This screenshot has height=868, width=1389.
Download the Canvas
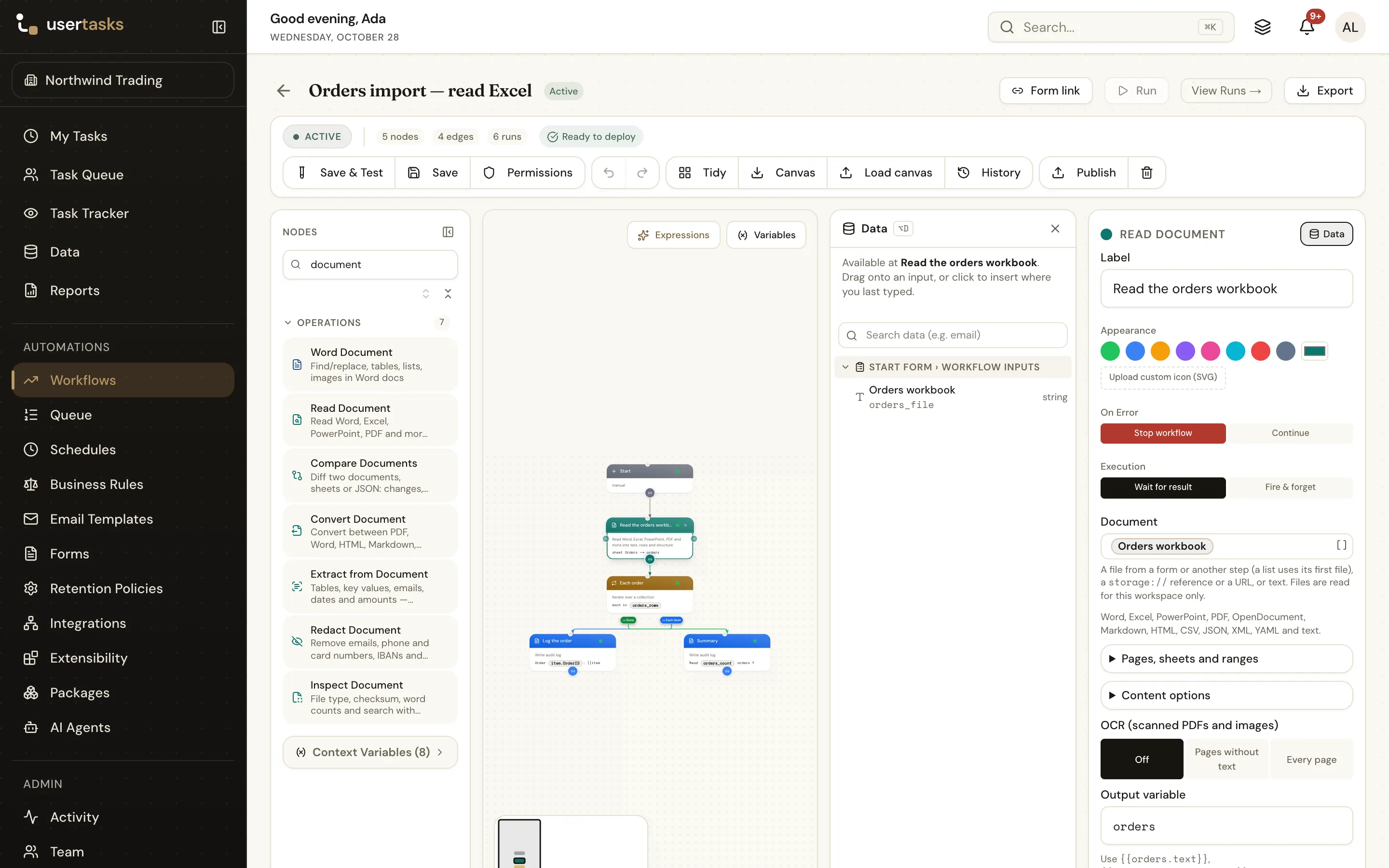[x=783, y=173]
